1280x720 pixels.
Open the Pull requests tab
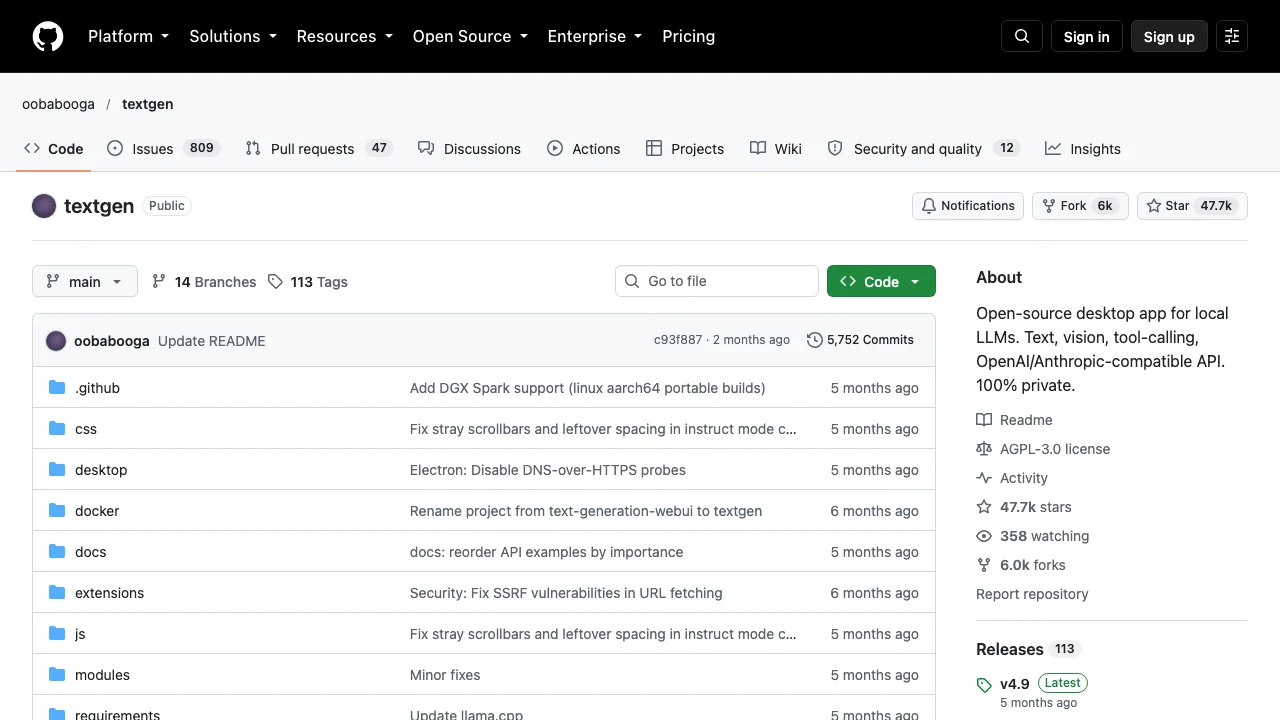coord(319,149)
